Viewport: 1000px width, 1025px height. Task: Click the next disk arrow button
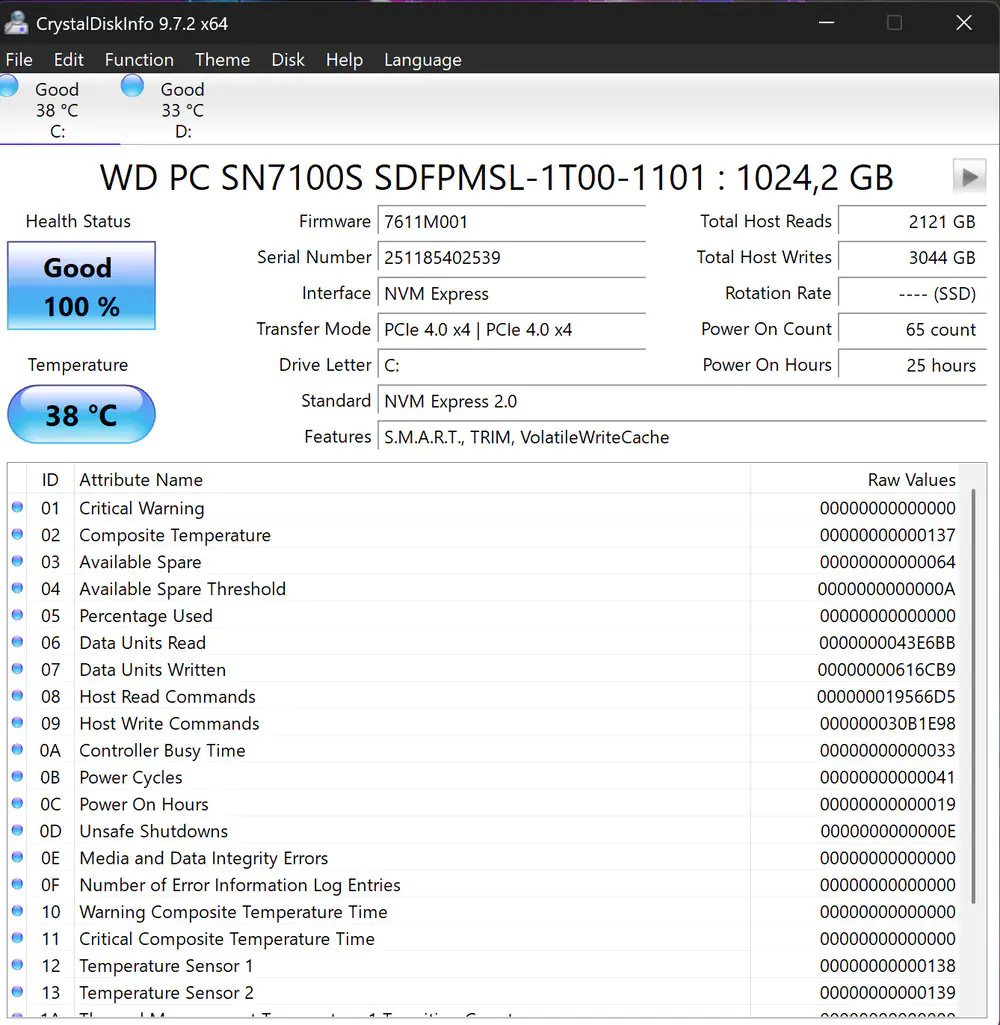pyautogui.click(x=969, y=177)
